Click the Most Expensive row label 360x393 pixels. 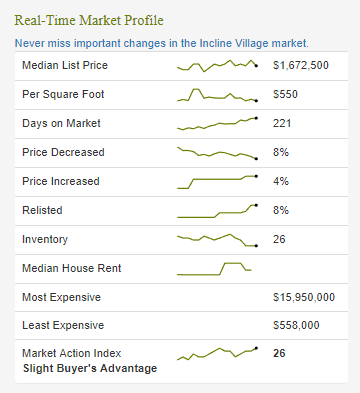[x=61, y=297]
